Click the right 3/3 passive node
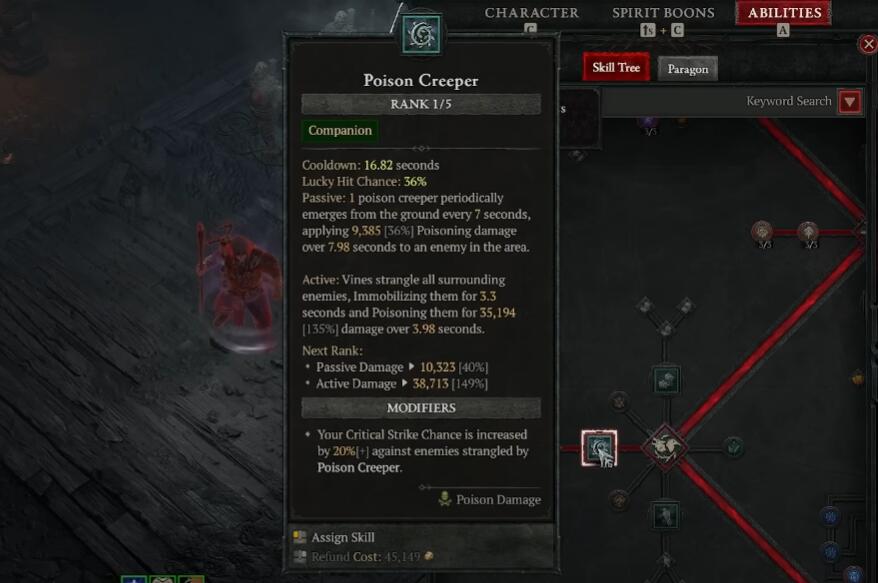This screenshot has height=583, width=878. click(808, 231)
